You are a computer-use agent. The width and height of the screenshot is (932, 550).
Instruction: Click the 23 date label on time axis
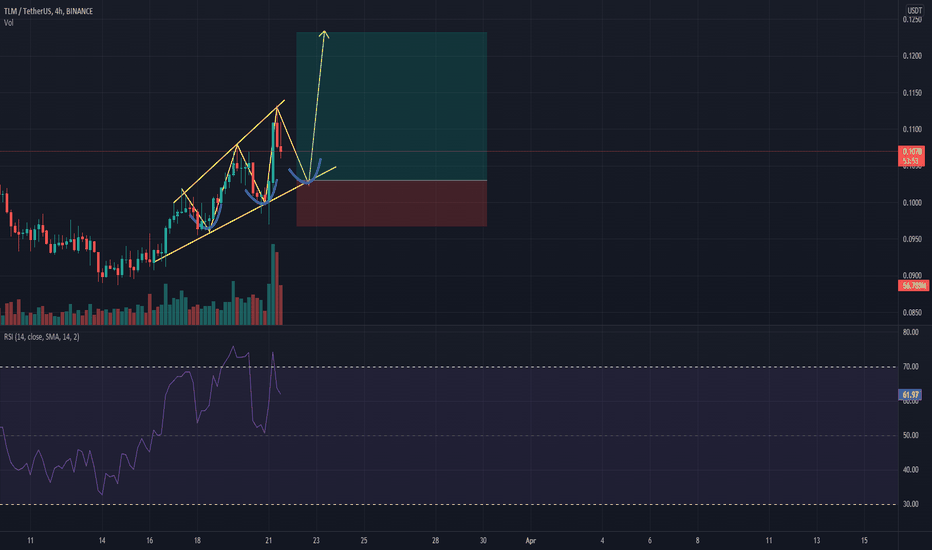coord(316,540)
